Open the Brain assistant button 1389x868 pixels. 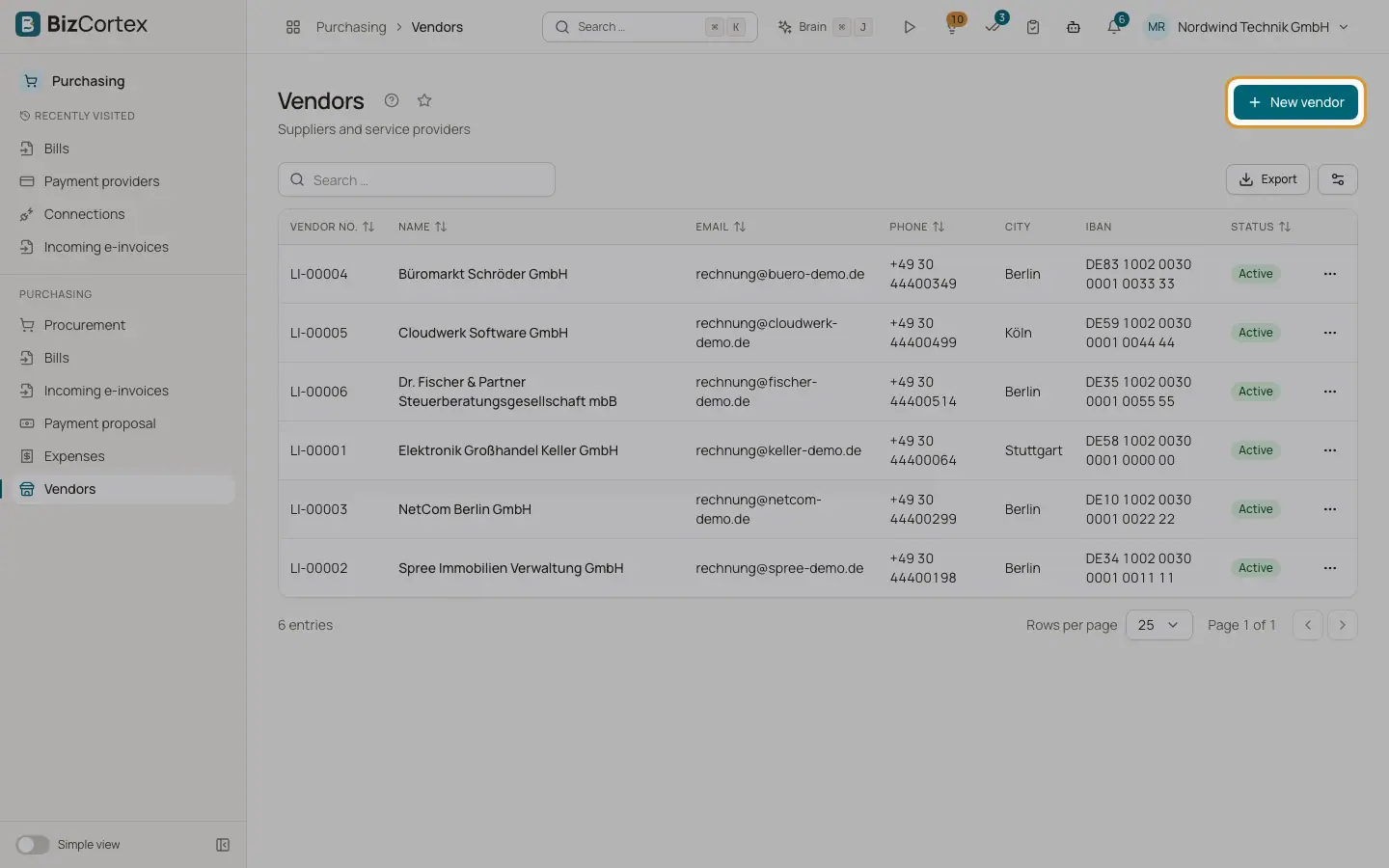[x=825, y=27]
